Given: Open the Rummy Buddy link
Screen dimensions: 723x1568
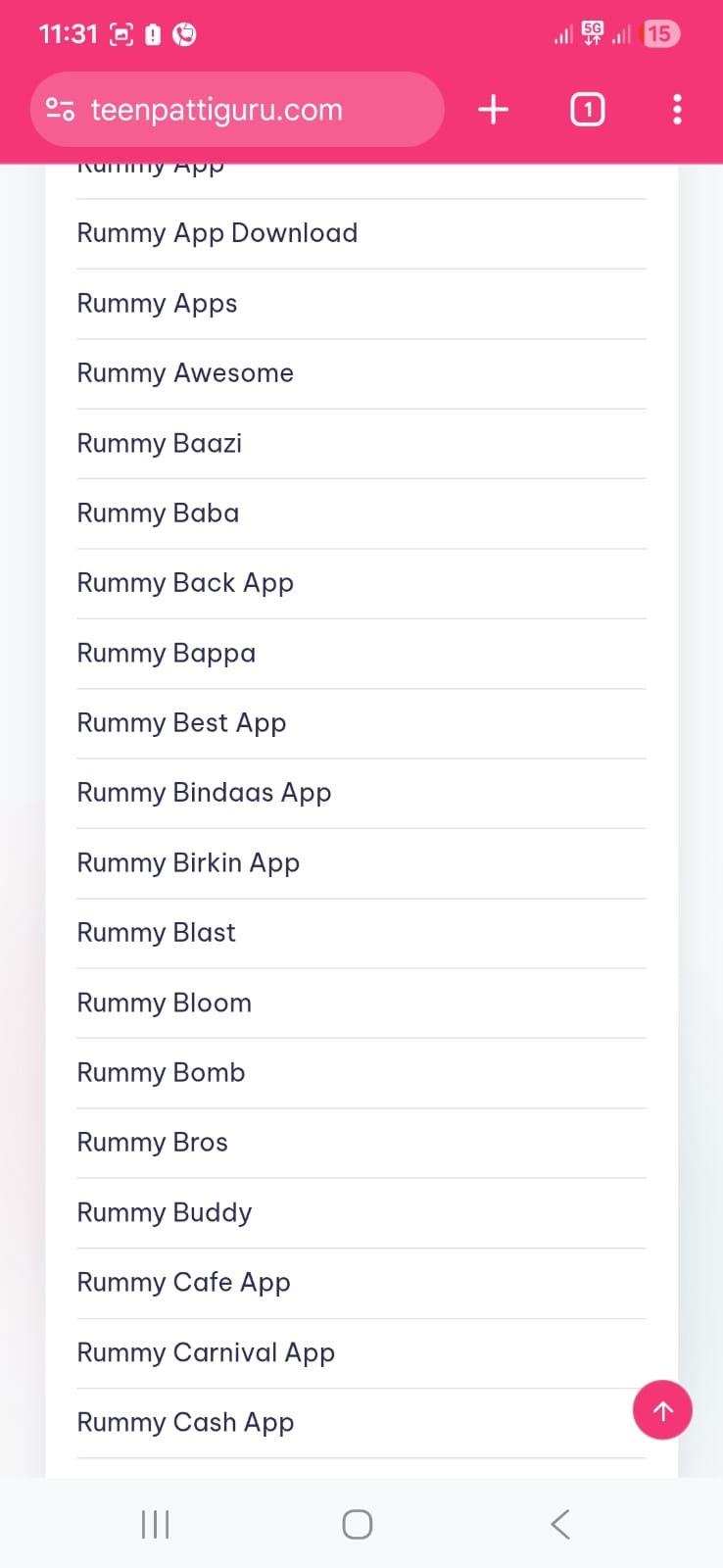Looking at the screenshot, I should (x=165, y=1213).
